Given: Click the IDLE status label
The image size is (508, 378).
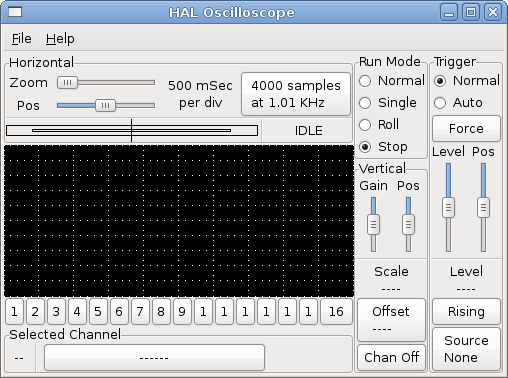Looking at the screenshot, I should coord(308,131).
